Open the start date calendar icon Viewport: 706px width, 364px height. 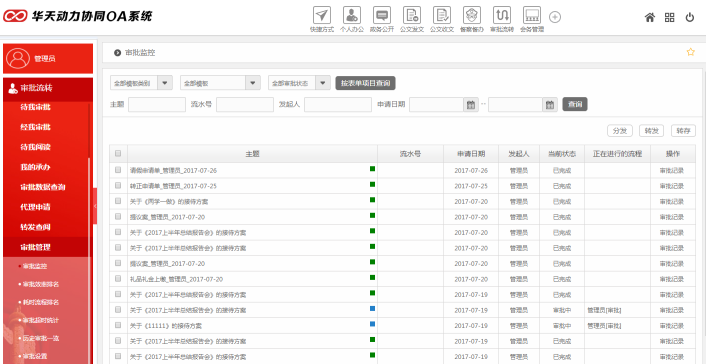(471, 105)
